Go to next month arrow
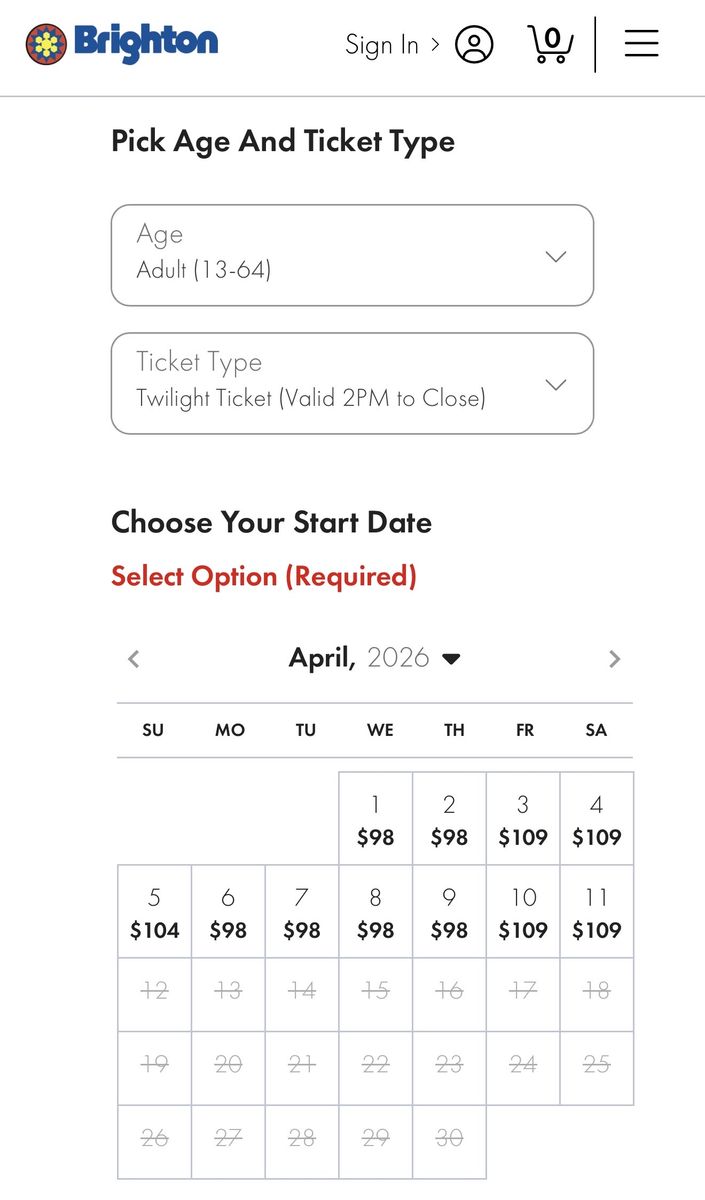The height and width of the screenshot is (1200, 705). (615, 658)
